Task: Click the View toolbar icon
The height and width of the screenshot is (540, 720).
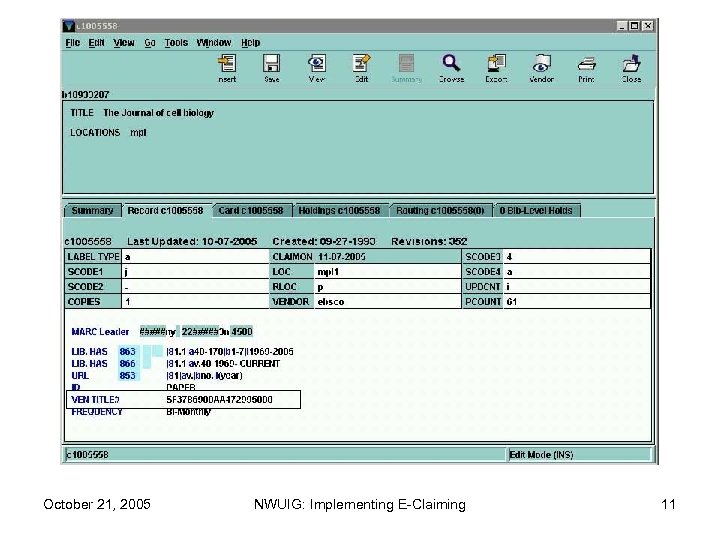Action: [x=316, y=68]
